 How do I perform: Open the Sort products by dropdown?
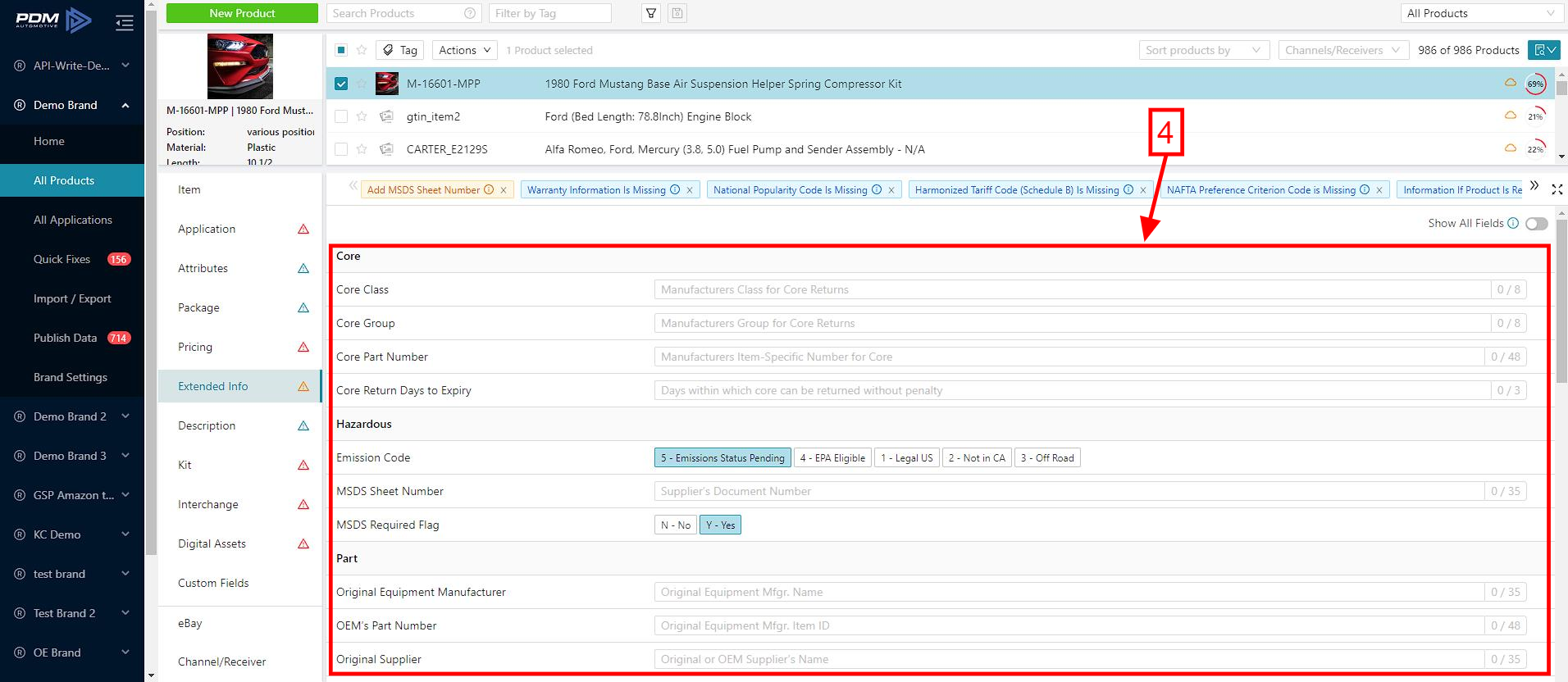click(x=1204, y=50)
